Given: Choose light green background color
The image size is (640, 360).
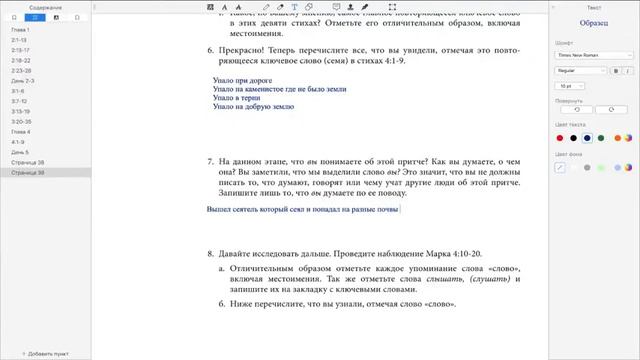Looking at the screenshot, I should (x=601, y=167).
